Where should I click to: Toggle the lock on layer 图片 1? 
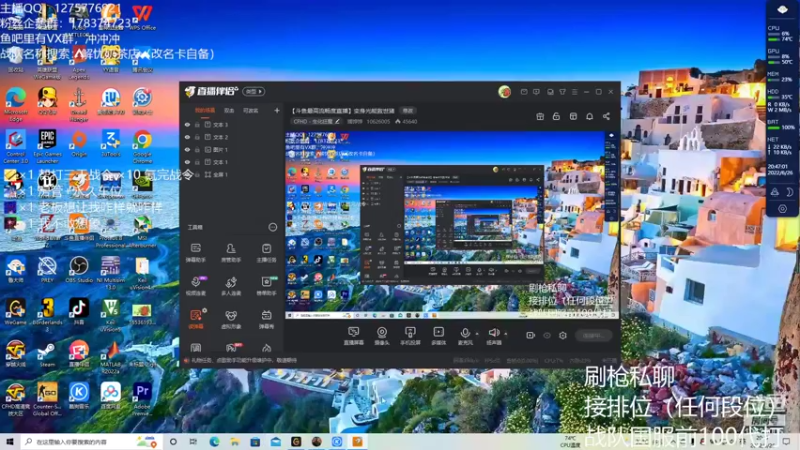[x=197, y=149]
